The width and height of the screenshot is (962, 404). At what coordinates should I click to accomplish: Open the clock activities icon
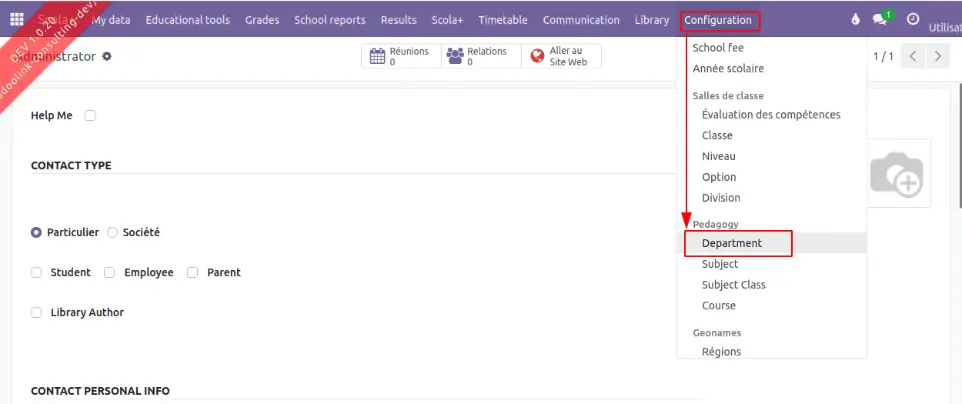(912, 20)
